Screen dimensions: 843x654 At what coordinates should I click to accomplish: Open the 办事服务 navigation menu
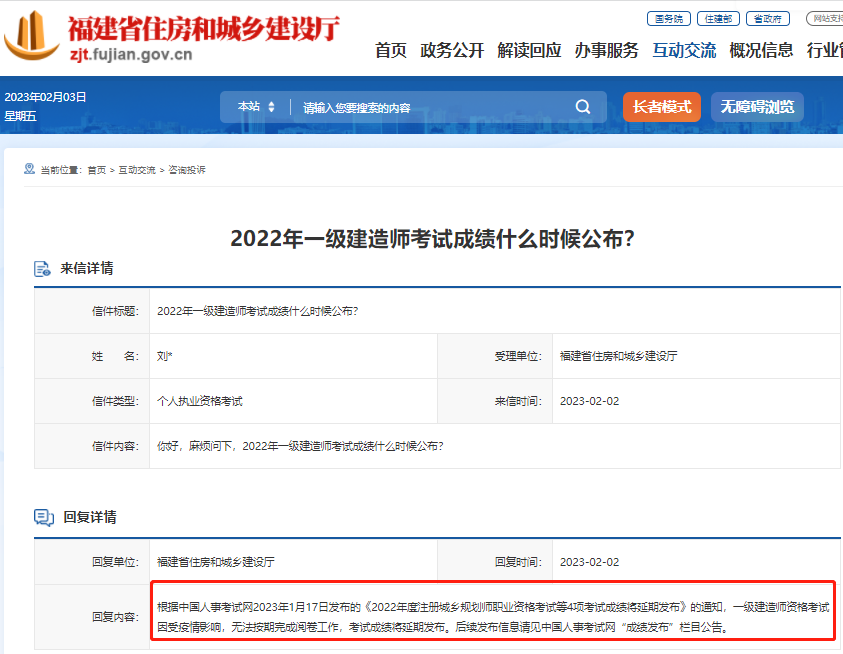606,50
